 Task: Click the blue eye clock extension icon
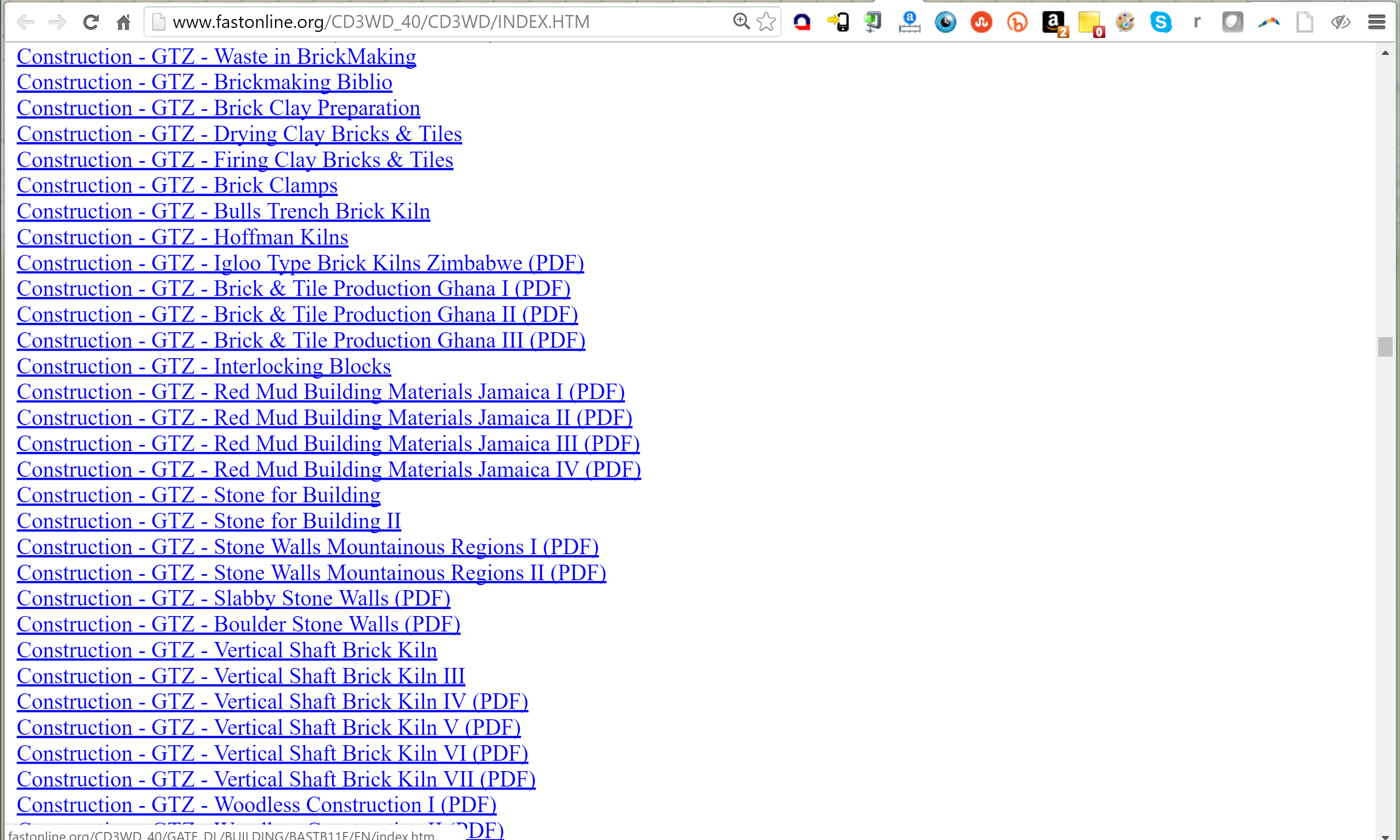(x=945, y=22)
